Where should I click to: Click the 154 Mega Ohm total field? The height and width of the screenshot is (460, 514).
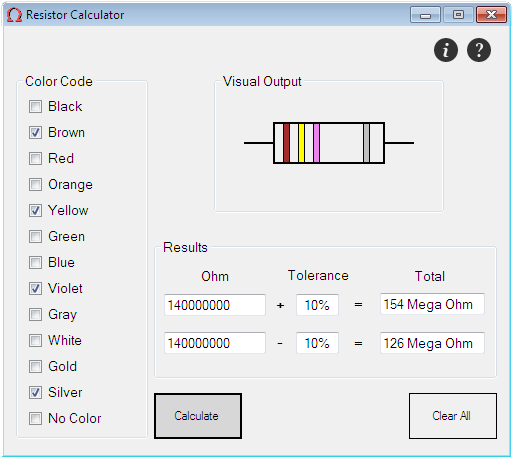click(432, 304)
